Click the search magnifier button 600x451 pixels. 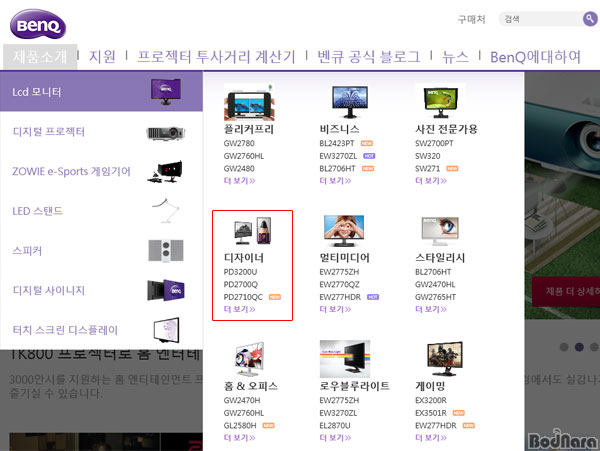590,18
